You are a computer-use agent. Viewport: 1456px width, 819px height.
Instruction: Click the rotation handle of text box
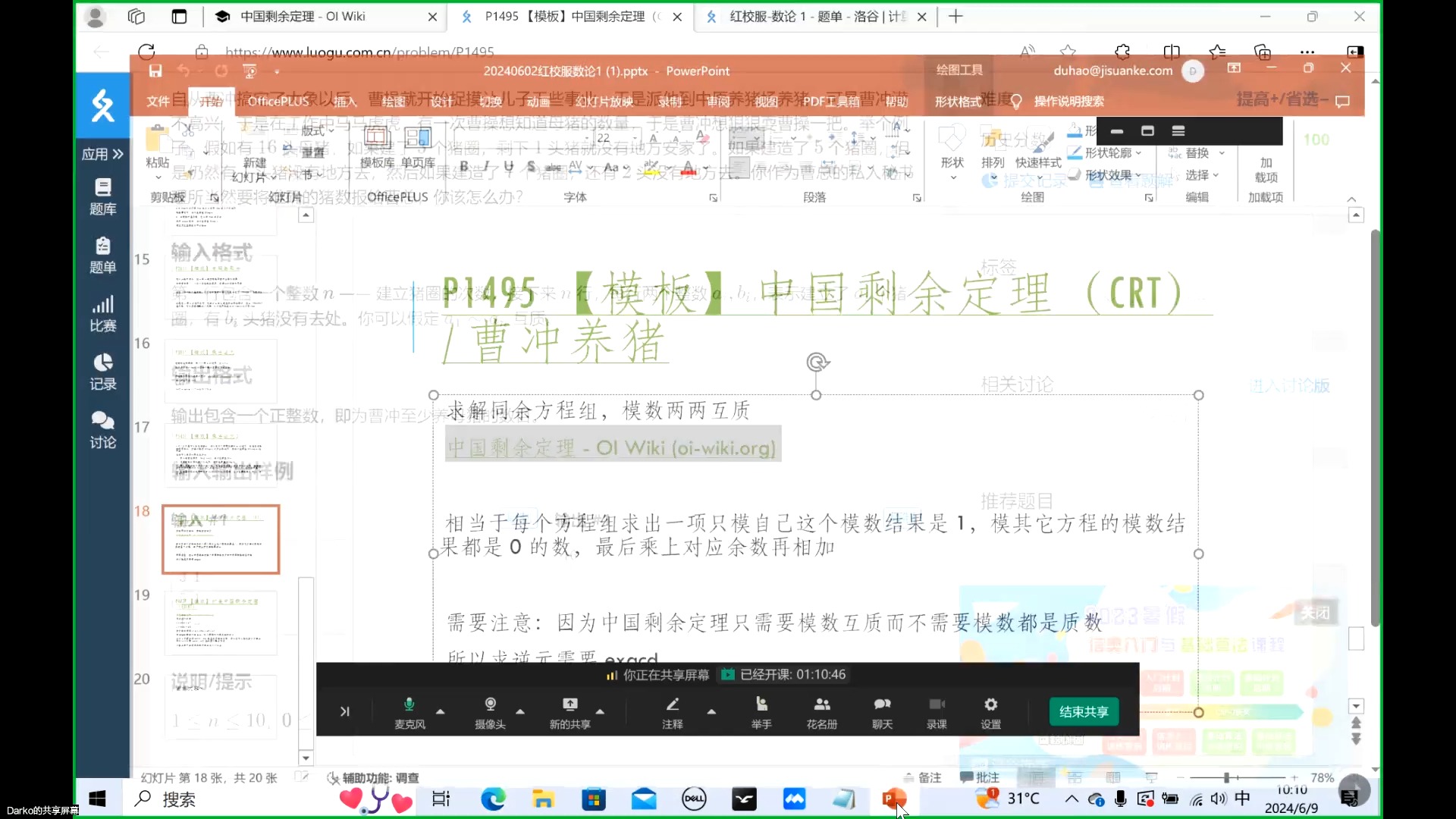point(817,362)
